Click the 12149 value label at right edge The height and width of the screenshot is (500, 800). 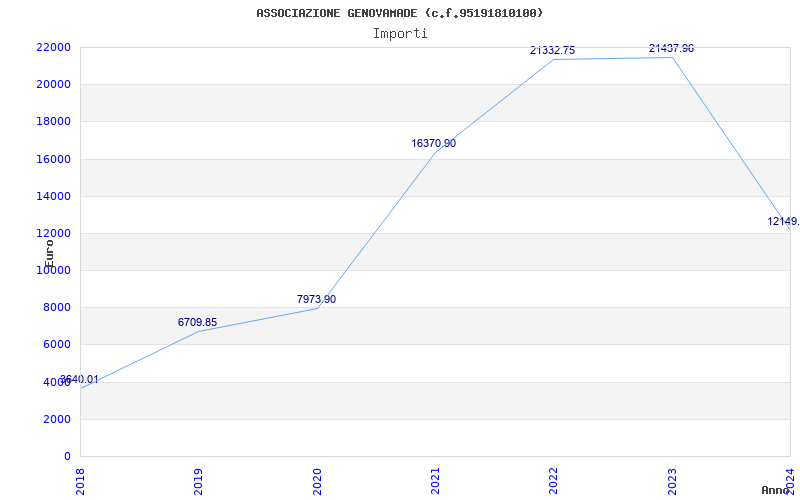coord(782,221)
